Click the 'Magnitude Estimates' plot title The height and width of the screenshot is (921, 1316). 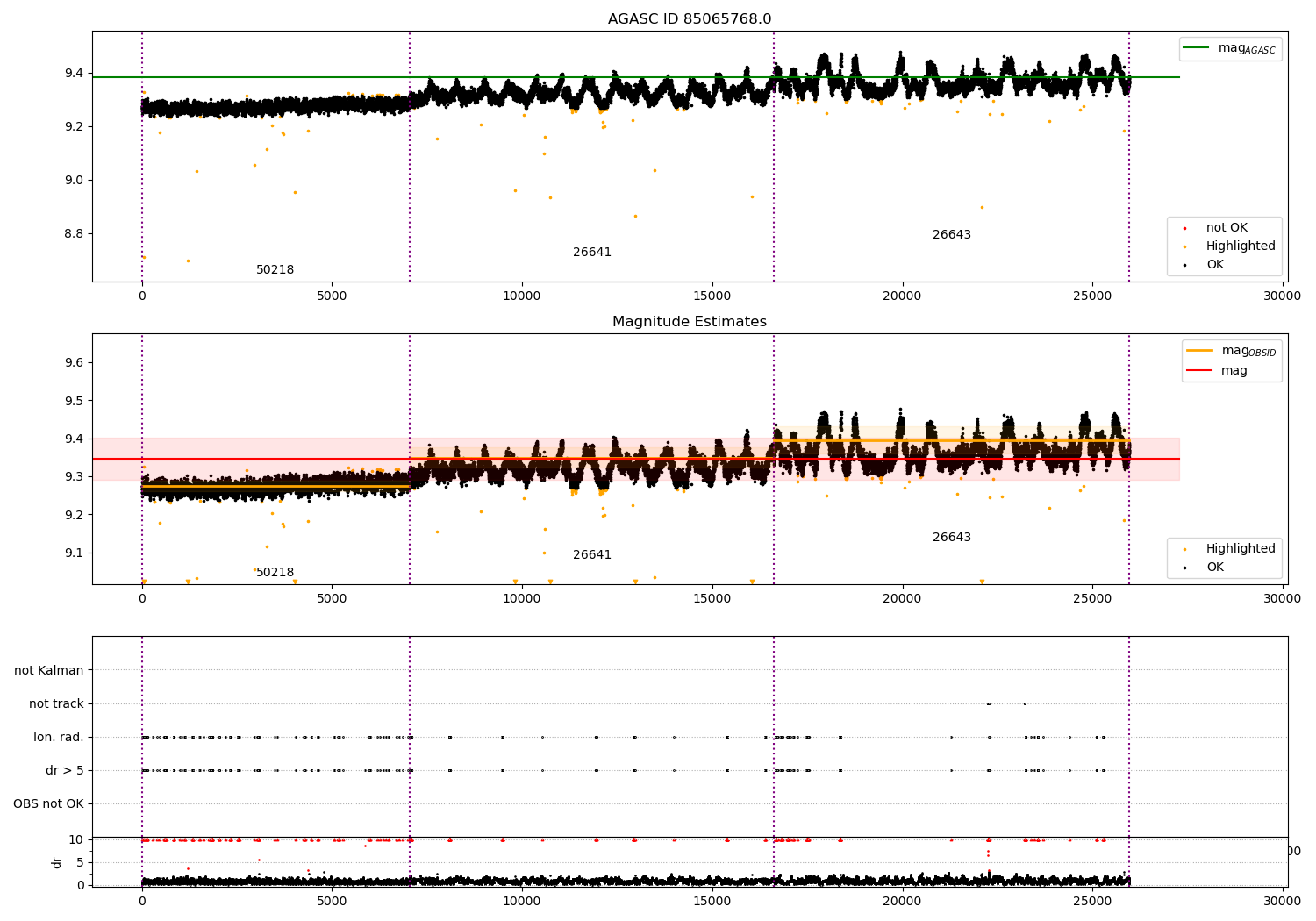[690, 322]
